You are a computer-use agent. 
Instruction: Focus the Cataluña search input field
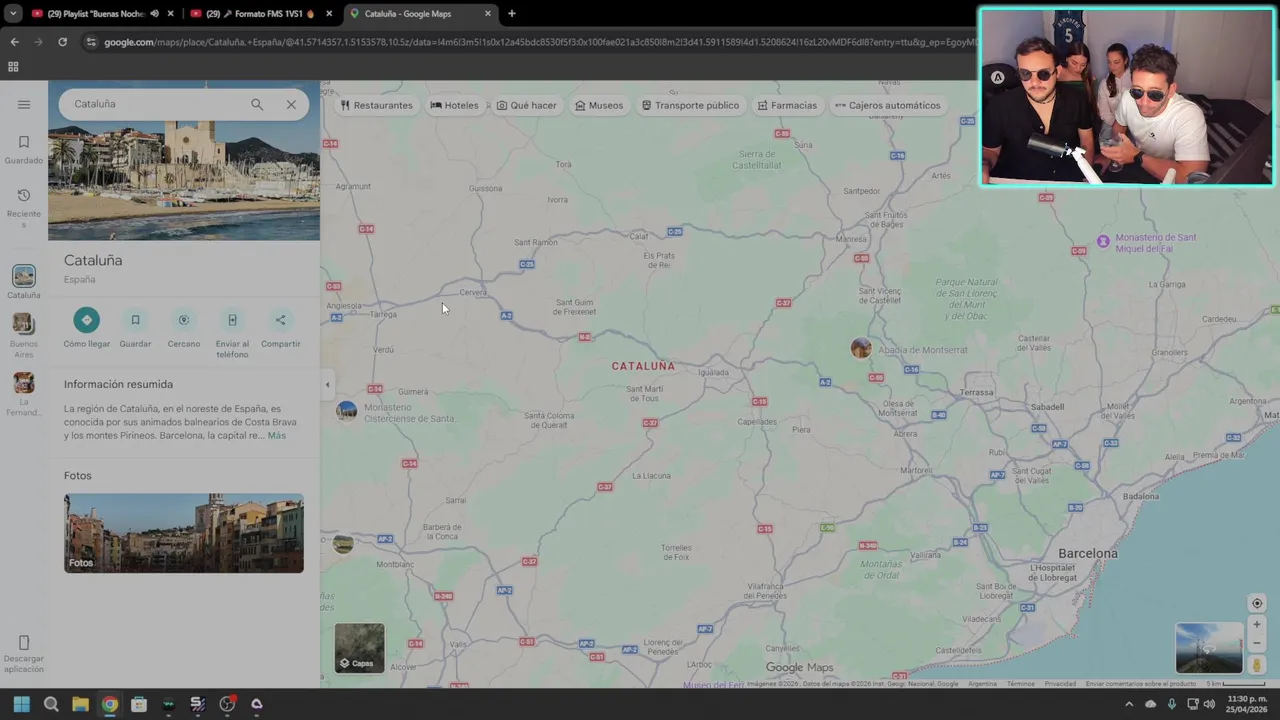[x=155, y=104]
